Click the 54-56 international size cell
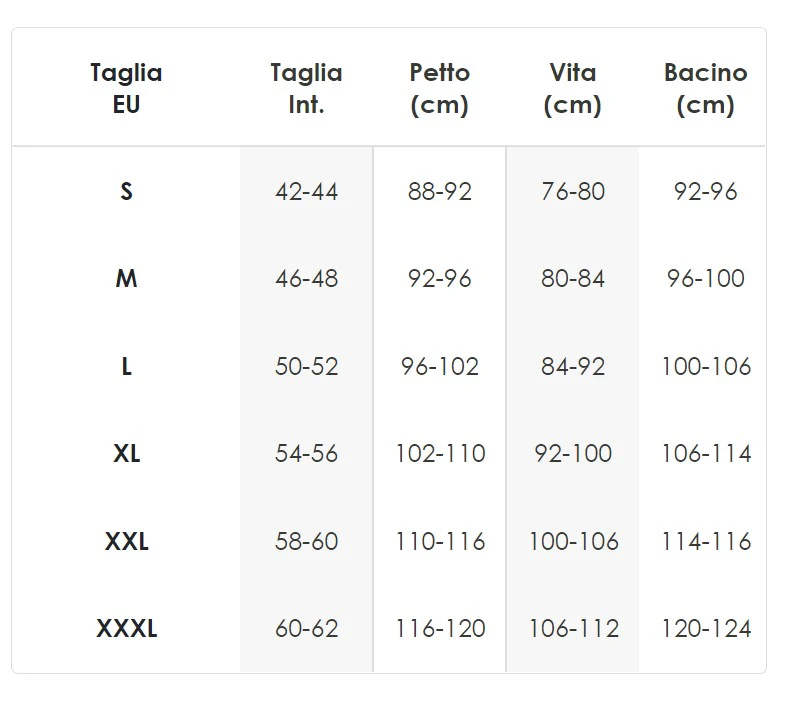This screenshot has width=809, height=709. (x=306, y=453)
